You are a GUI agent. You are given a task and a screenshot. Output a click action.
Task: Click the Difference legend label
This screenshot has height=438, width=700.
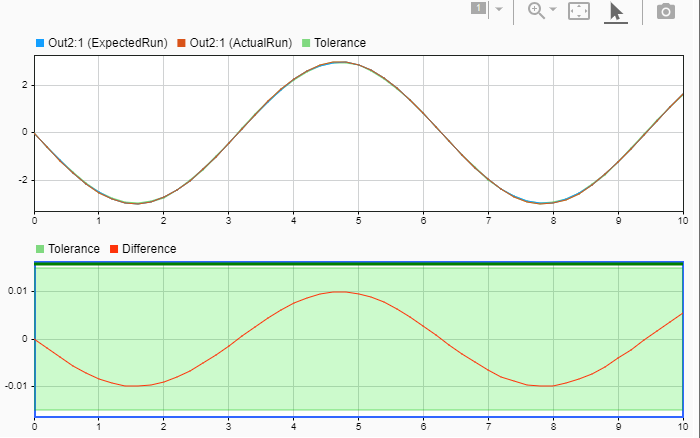click(149, 249)
